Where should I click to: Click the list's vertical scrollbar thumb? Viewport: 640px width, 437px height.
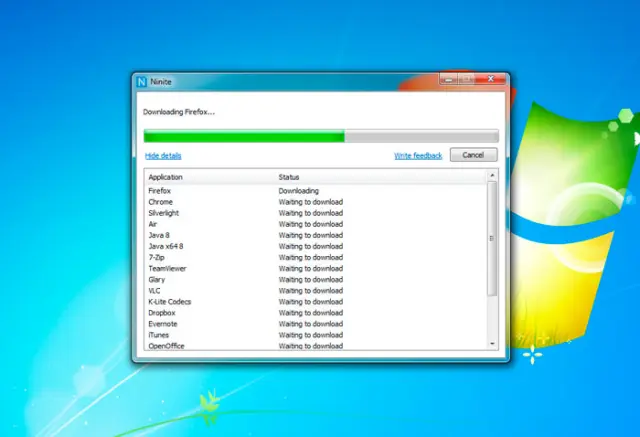click(491, 238)
